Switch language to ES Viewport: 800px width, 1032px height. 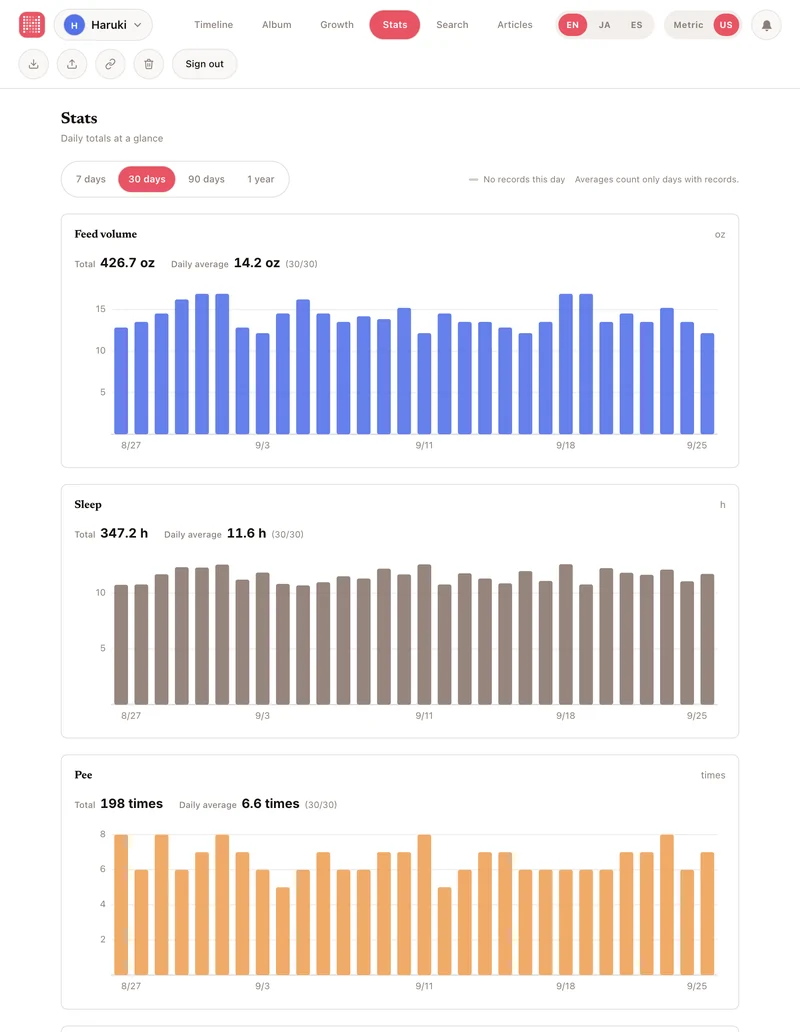point(636,25)
